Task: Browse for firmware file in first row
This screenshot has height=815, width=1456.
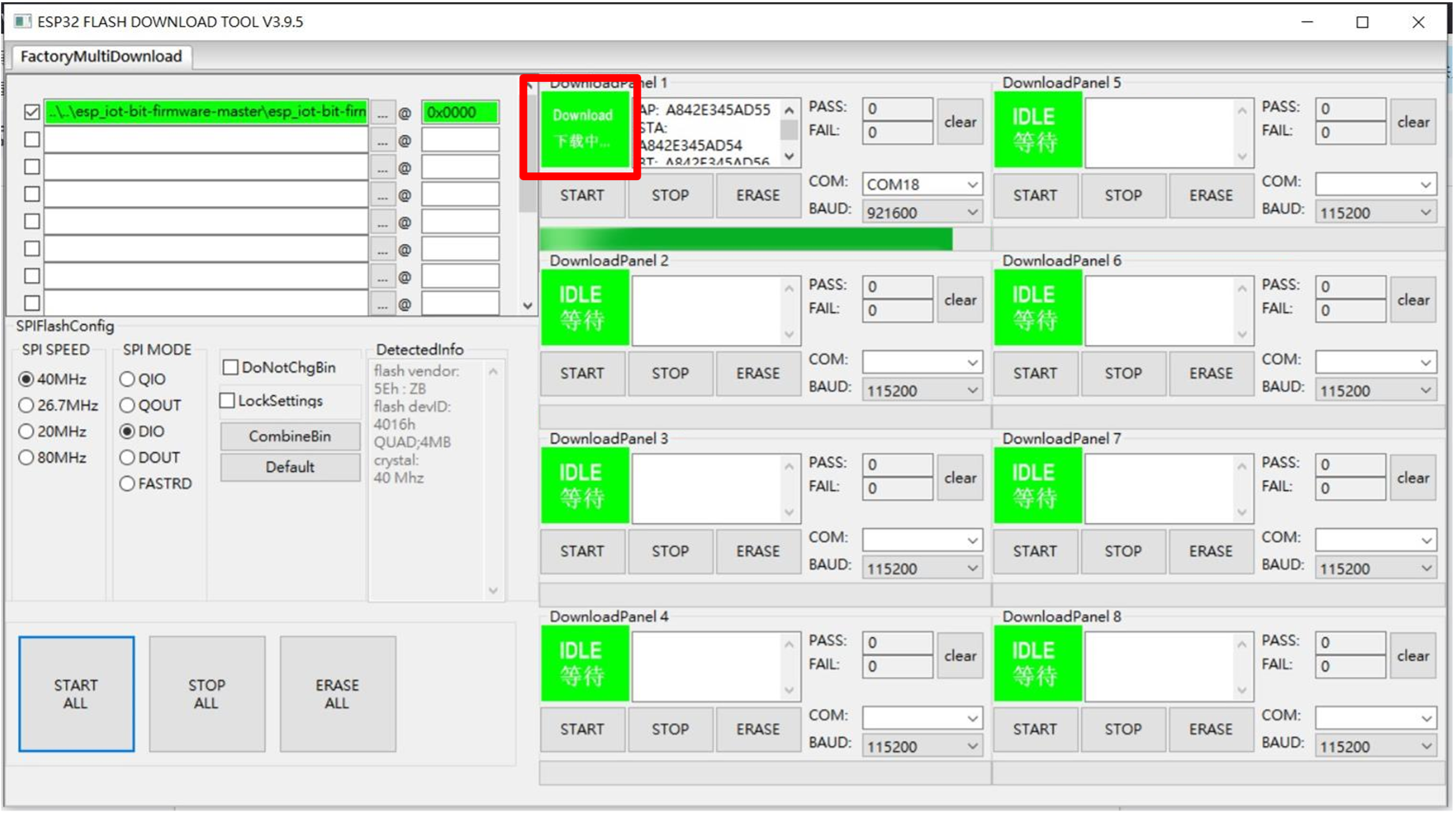Action: pyautogui.click(x=383, y=113)
